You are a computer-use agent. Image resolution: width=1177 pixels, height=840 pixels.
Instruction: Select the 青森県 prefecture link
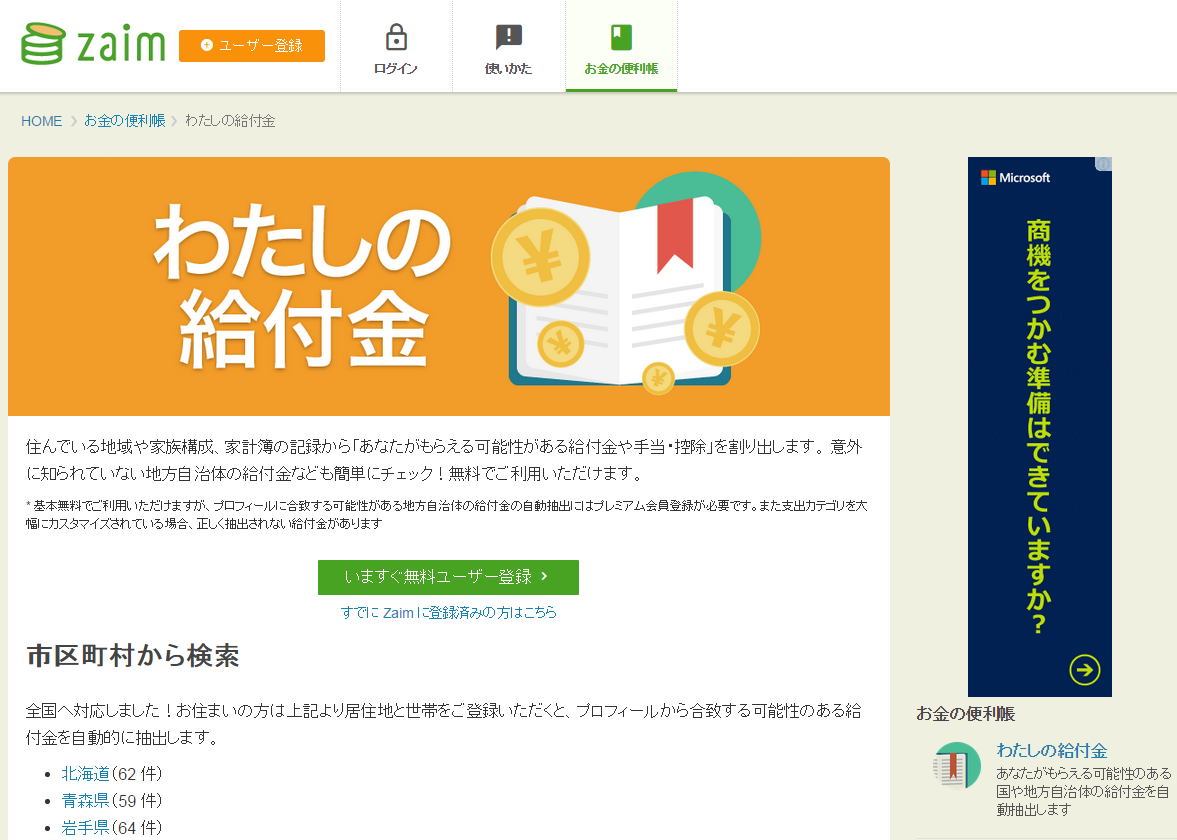(x=84, y=800)
